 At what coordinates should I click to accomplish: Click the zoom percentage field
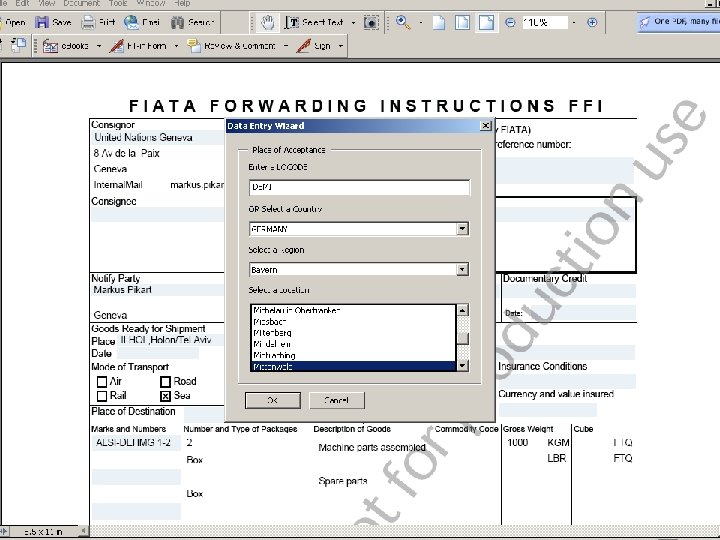pos(545,22)
